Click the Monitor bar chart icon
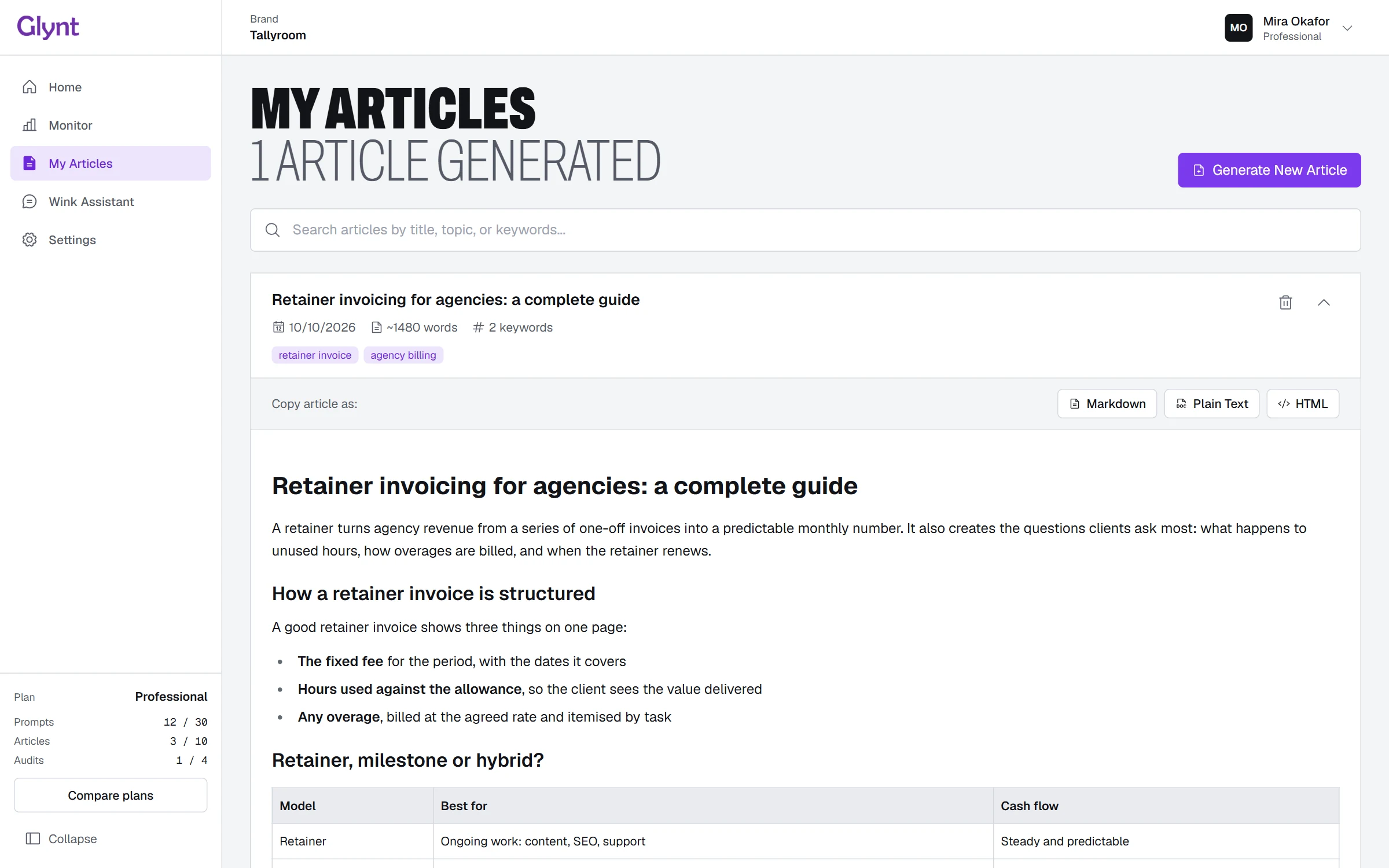This screenshot has height=868, width=1389. pos(30,125)
